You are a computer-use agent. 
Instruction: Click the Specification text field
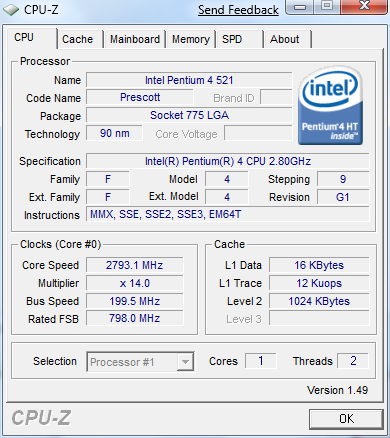228,161
